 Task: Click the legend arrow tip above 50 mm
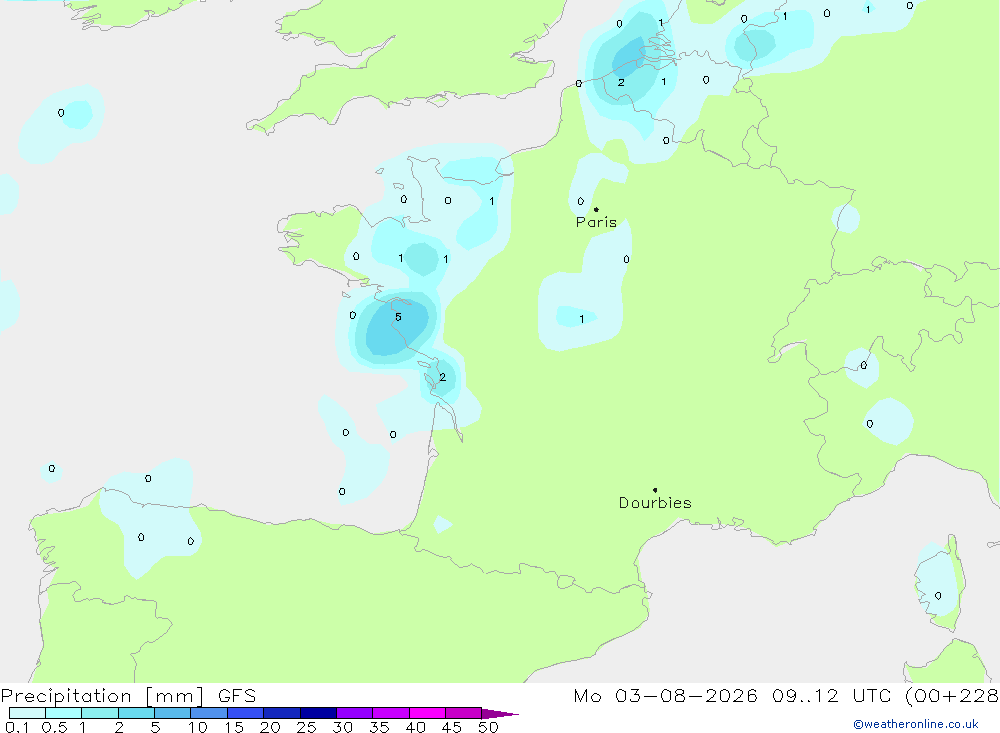[500, 714]
